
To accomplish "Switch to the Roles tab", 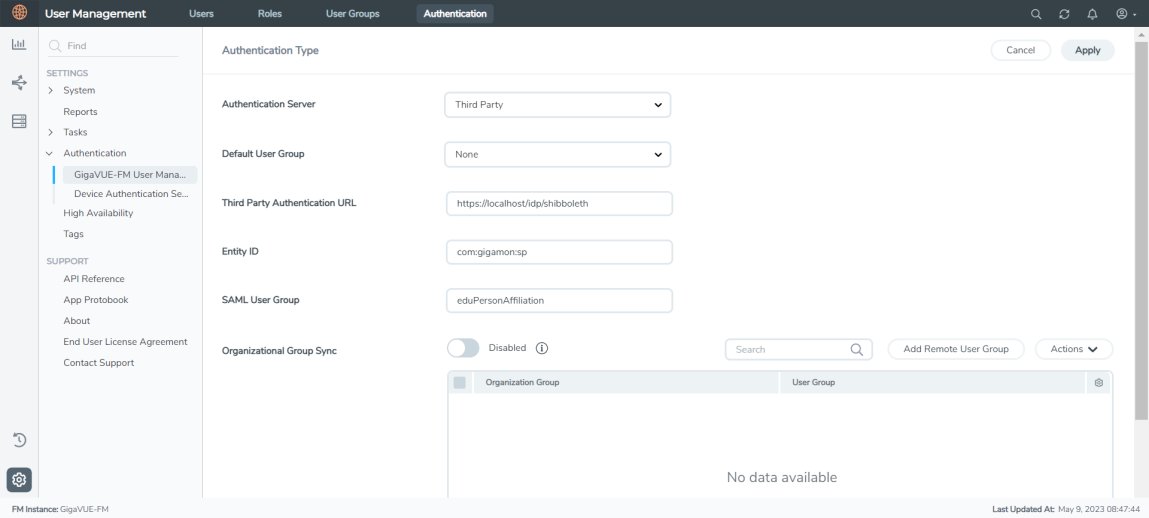I will [x=269, y=14].
